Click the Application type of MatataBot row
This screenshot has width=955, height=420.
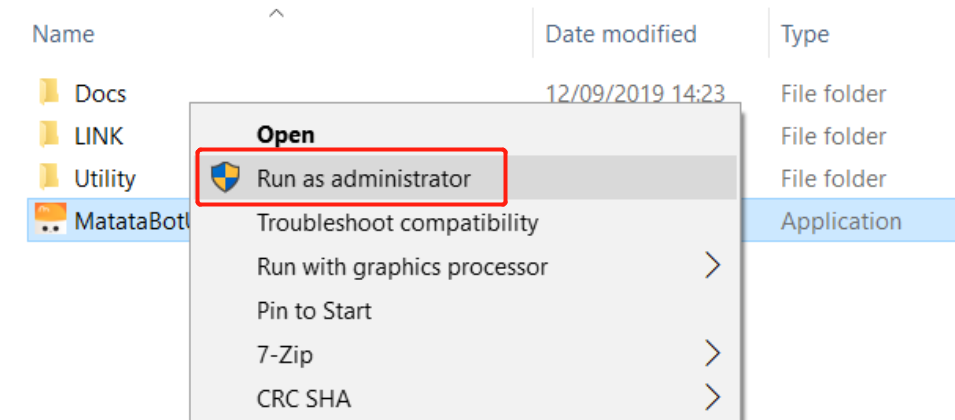coord(841,222)
